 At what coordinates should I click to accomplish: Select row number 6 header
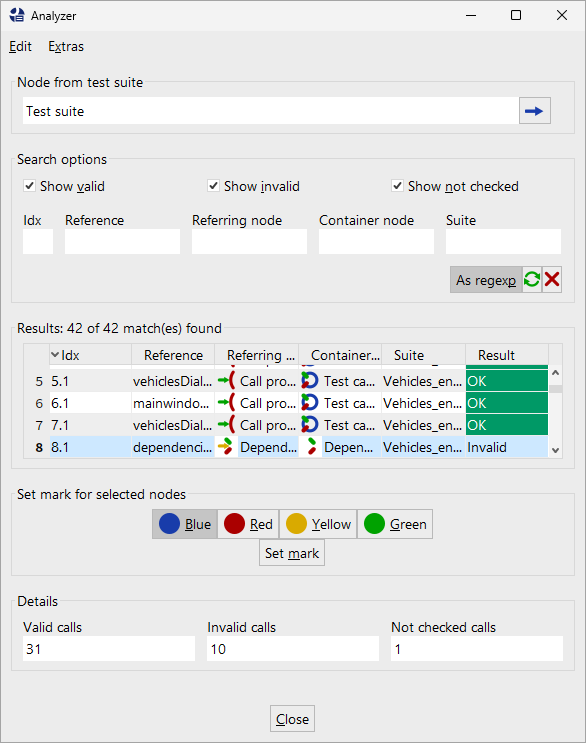[37, 403]
